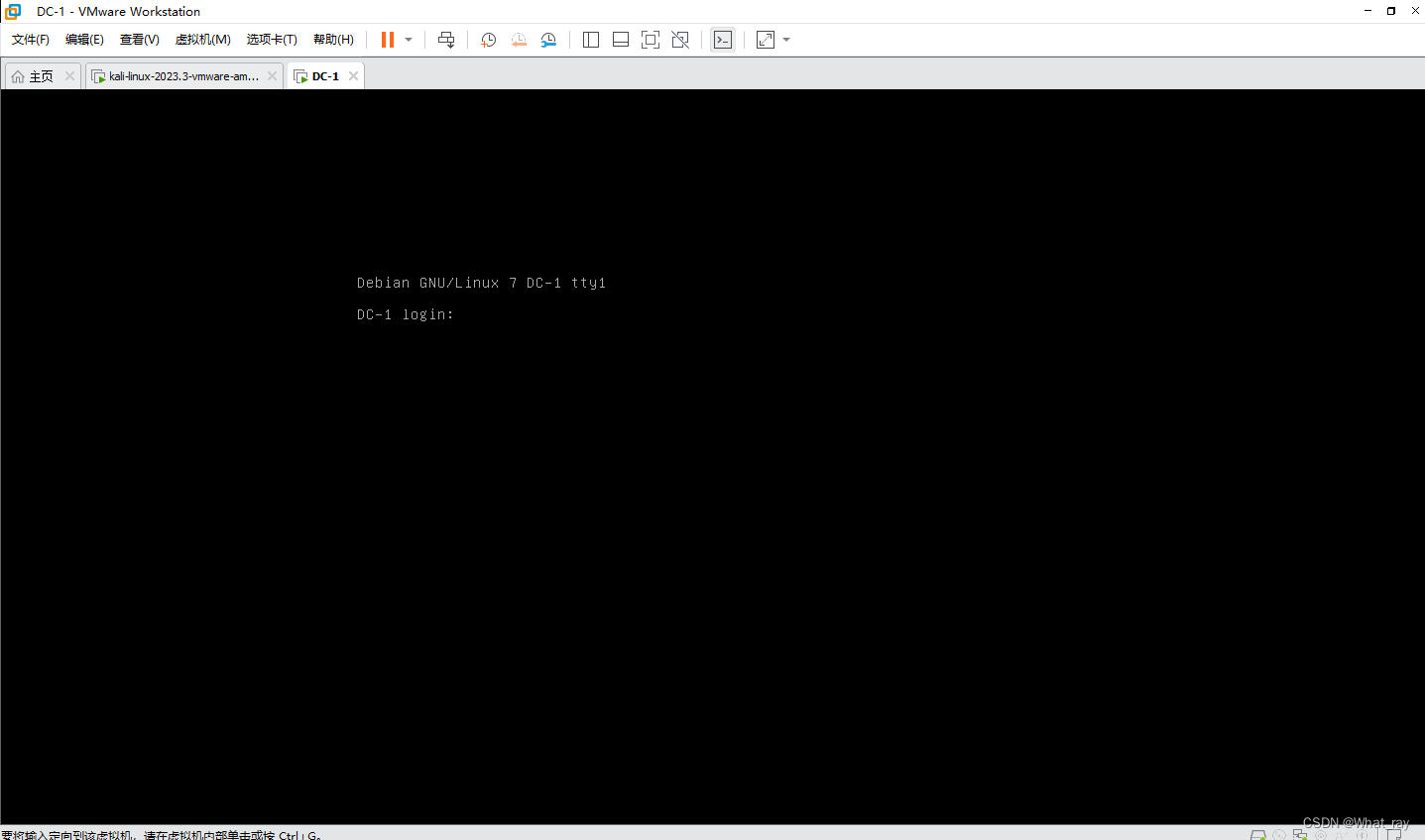Click the orange Pause virtual machine icon
This screenshot has width=1425, height=840.
point(388,40)
